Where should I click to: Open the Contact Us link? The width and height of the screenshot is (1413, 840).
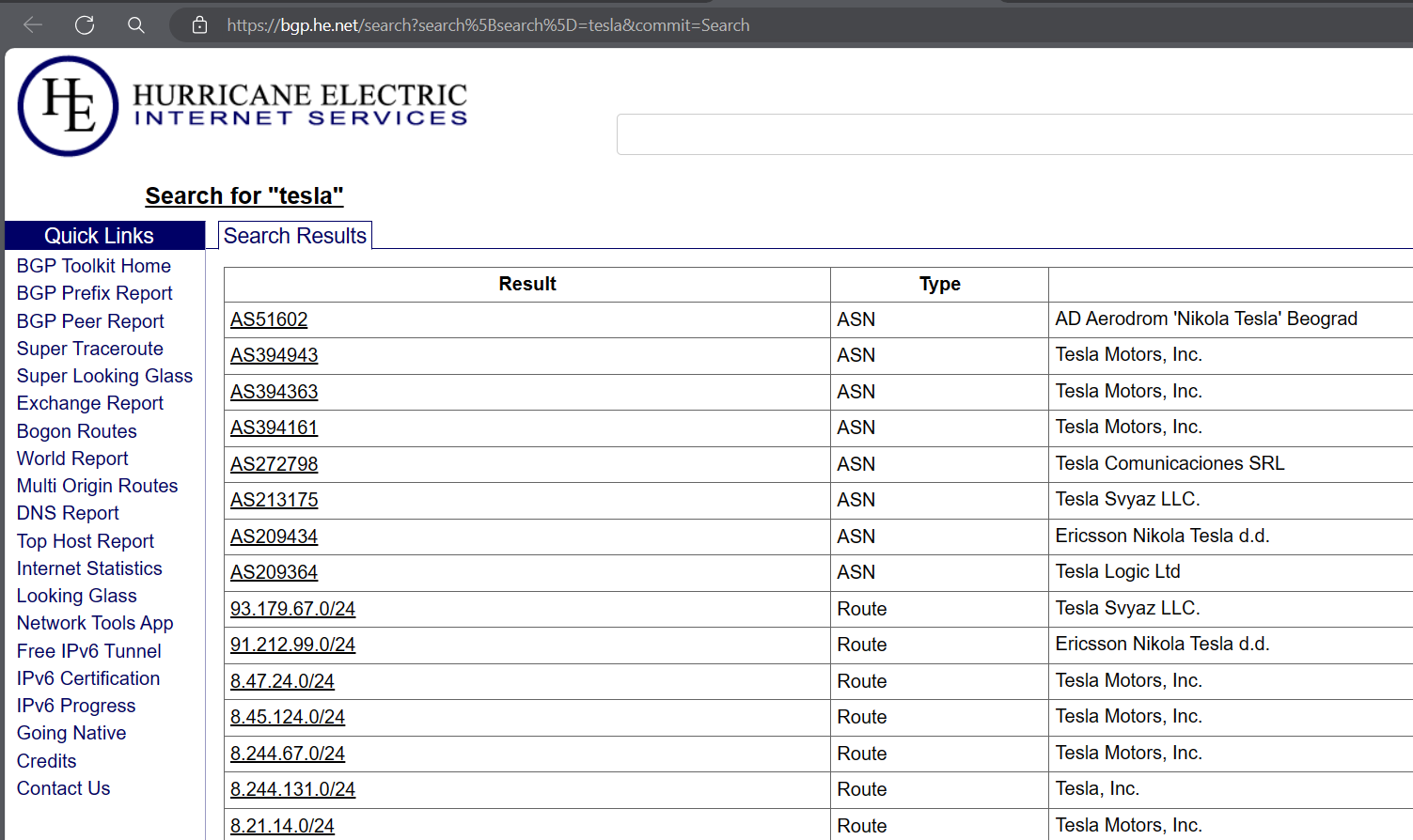63,788
